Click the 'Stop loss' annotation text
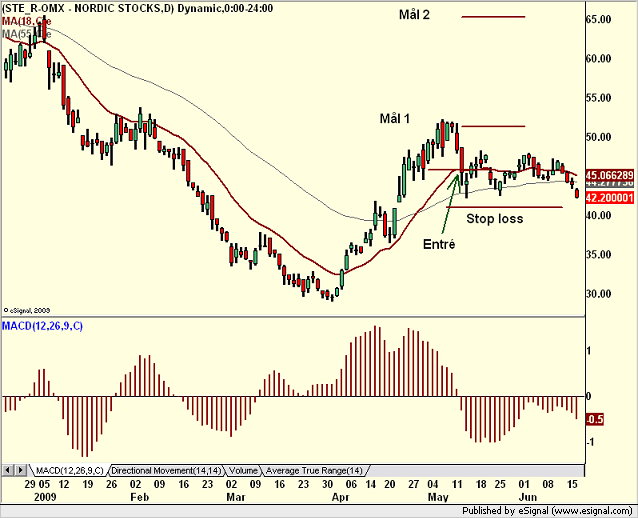 [x=494, y=219]
